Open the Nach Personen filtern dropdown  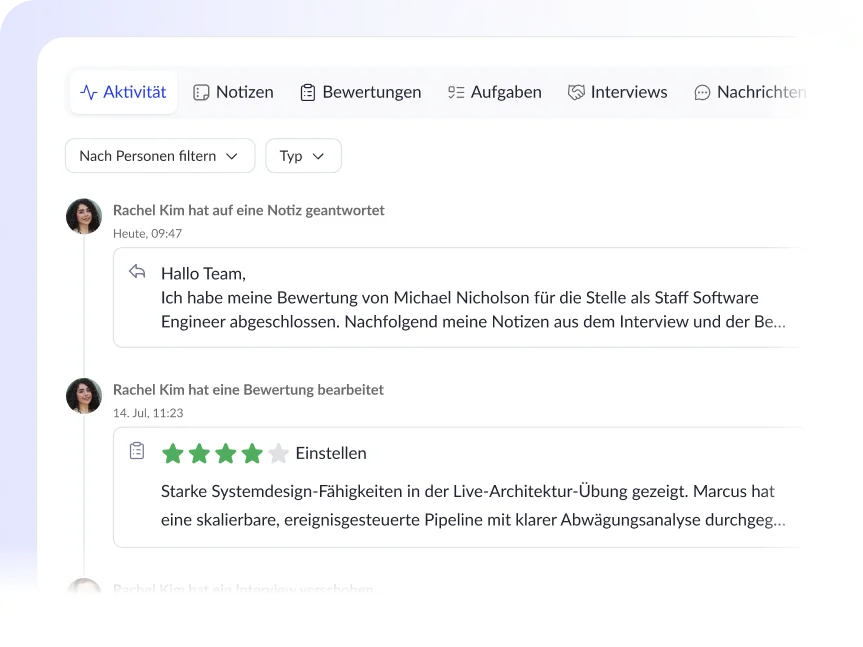(160, 156)
